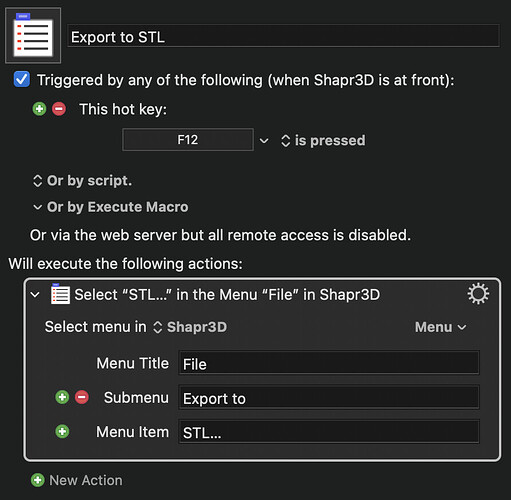Choose the Shapr3D application selector
511x500 pixels.
(x=190, y=327)
